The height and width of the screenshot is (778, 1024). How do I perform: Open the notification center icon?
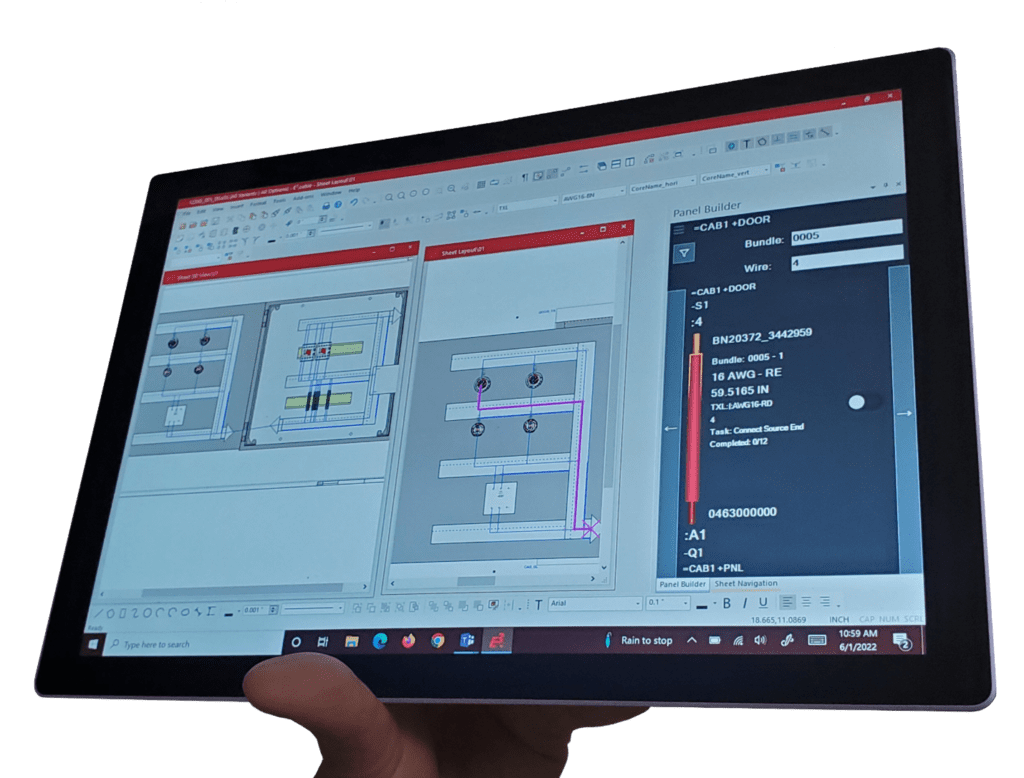[902, 642]
